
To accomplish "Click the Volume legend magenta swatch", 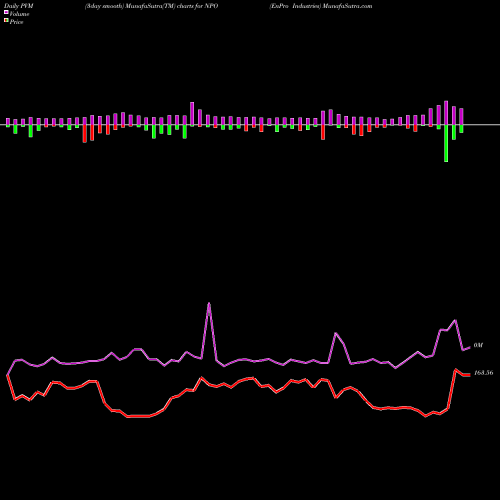I will click(x=6, y=12).
